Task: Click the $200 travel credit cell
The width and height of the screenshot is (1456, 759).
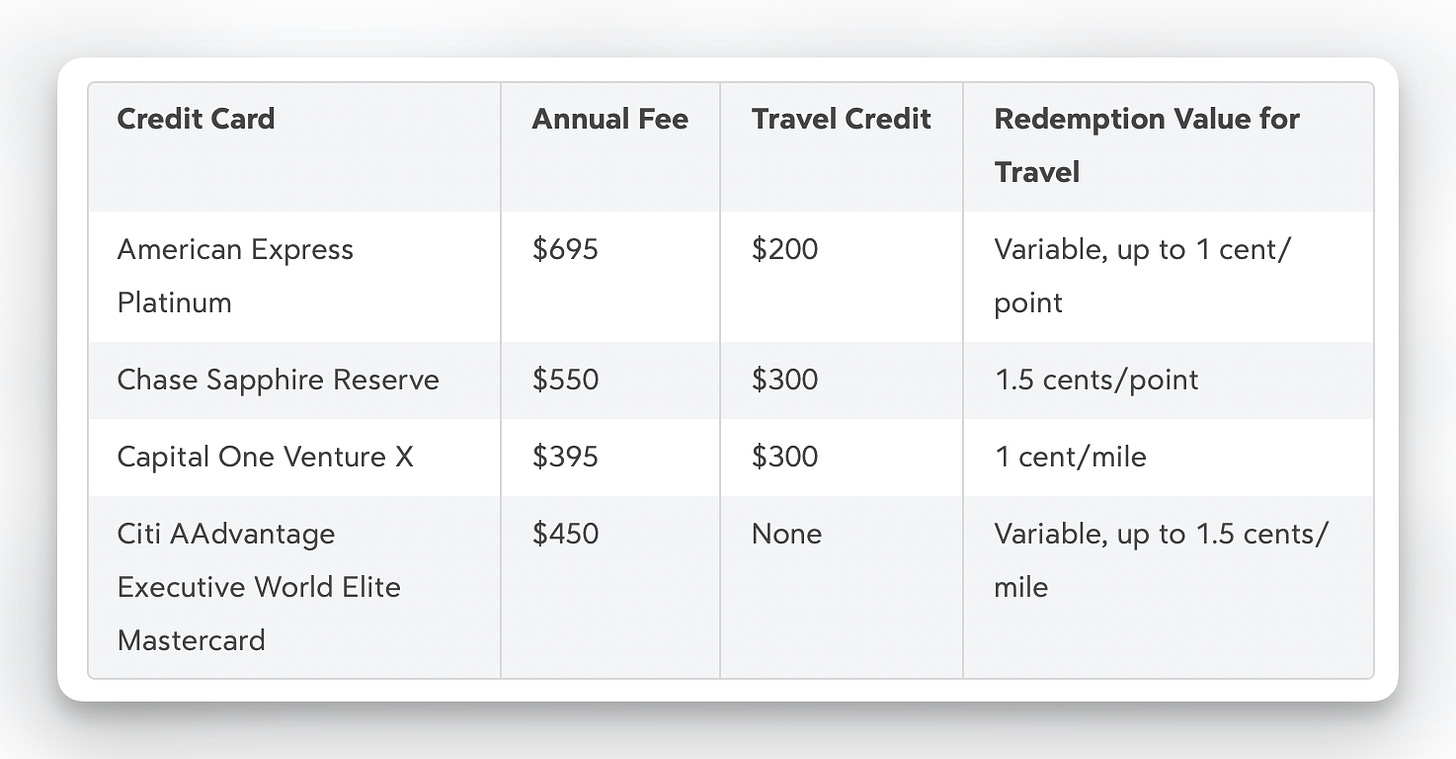Action: (785, 249)
